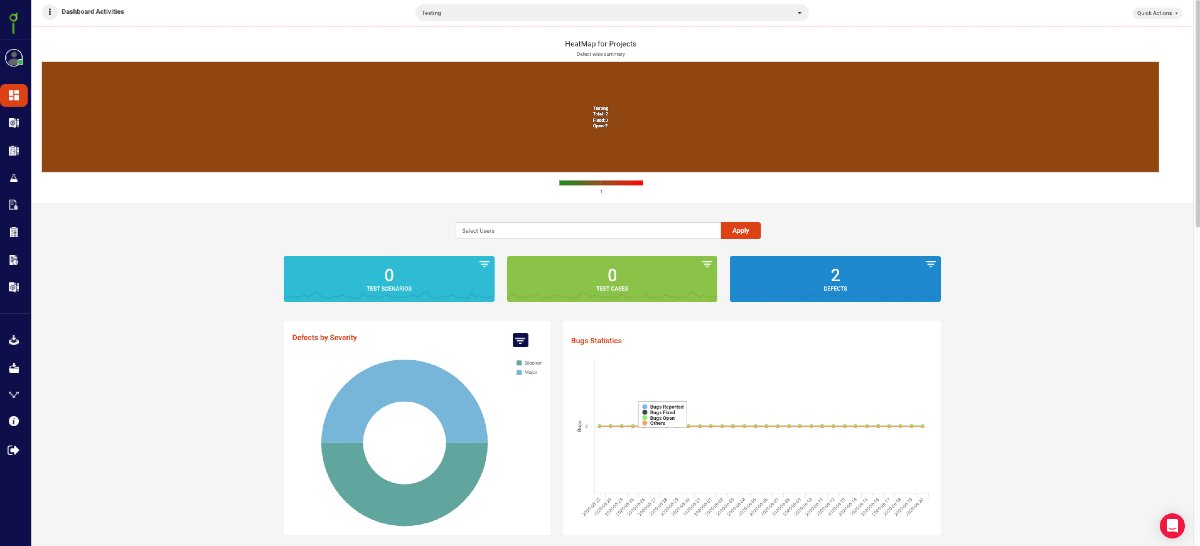Screen dimensions: 1200x546
Task: Click the flask icon in the sidebar
Action: point(14,178)
